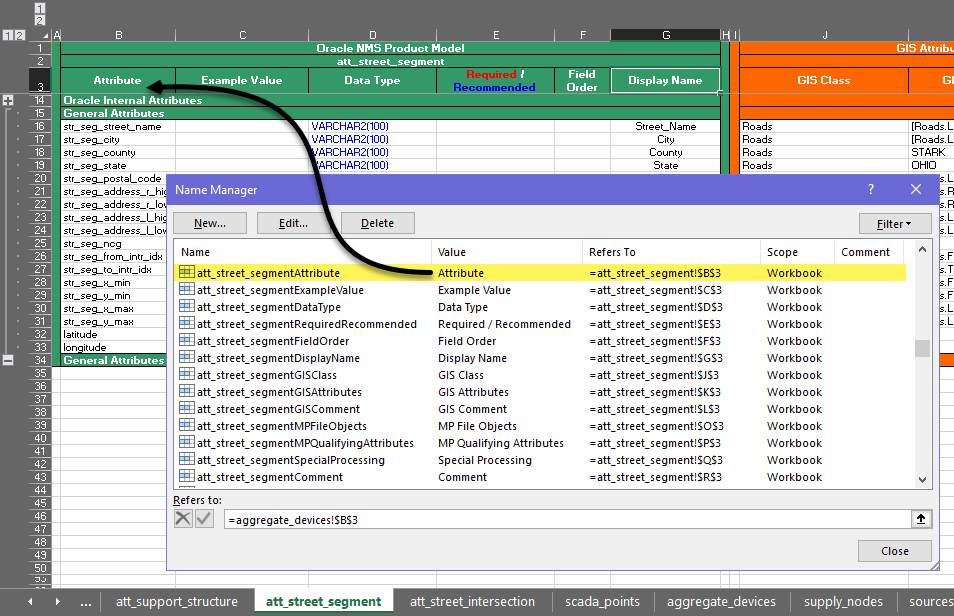Expand grouped rows with plus button
Image resolution: width=954 pixels, height=616 pixels.
coord(8,100)
